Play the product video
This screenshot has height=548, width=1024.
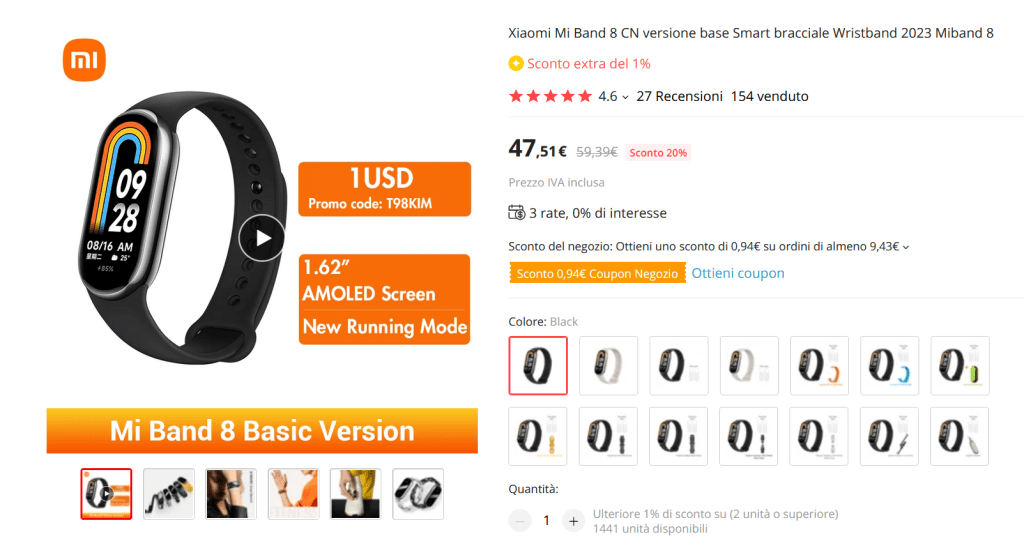tap(262, 238)
